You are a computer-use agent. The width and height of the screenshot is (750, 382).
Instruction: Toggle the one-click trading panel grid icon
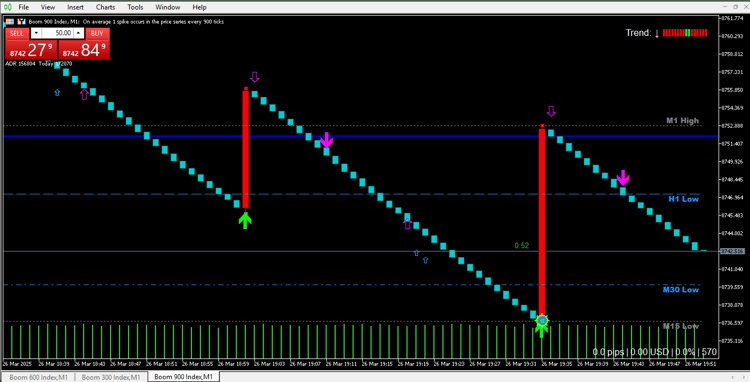10,22
